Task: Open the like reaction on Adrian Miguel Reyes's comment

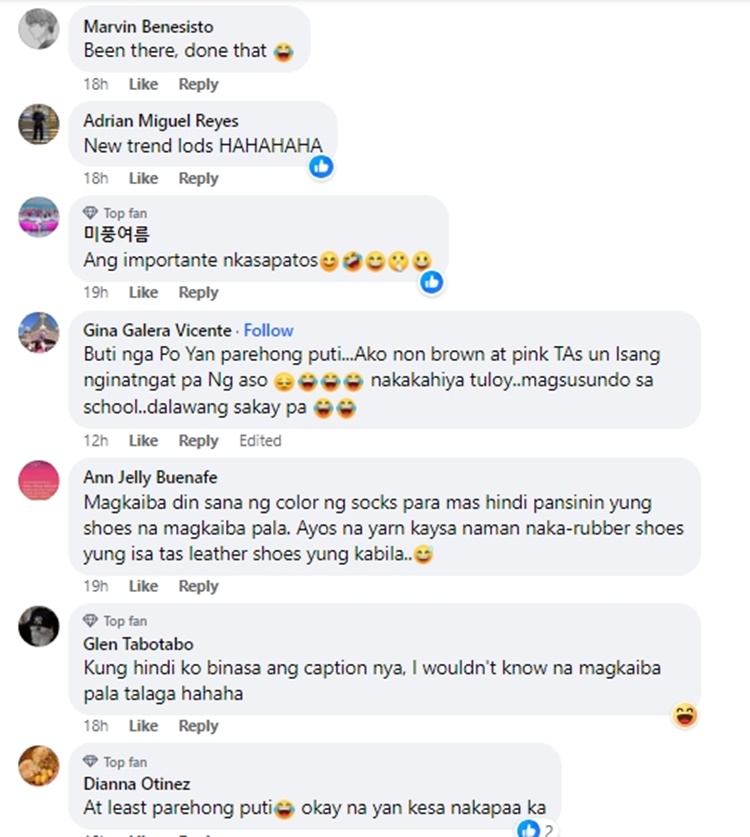Action: click(x=321, y=167)
